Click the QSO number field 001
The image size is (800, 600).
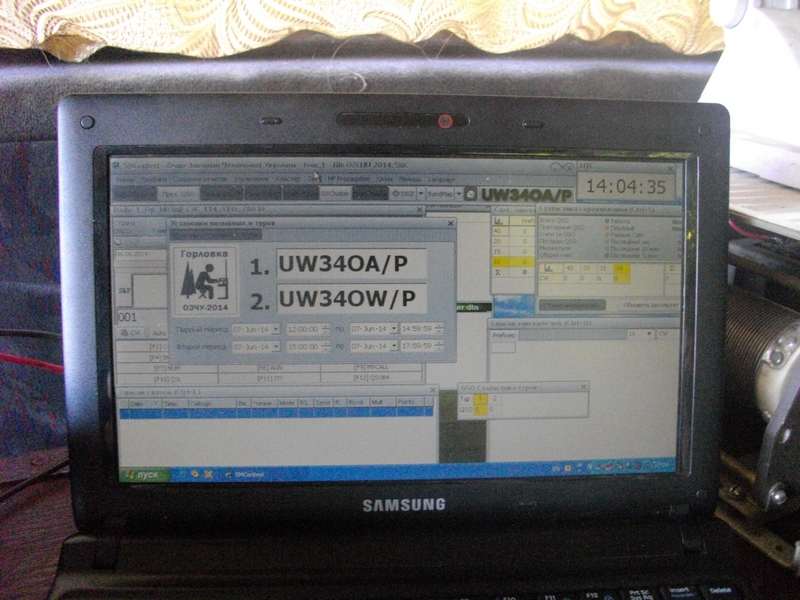coord(142,317)
